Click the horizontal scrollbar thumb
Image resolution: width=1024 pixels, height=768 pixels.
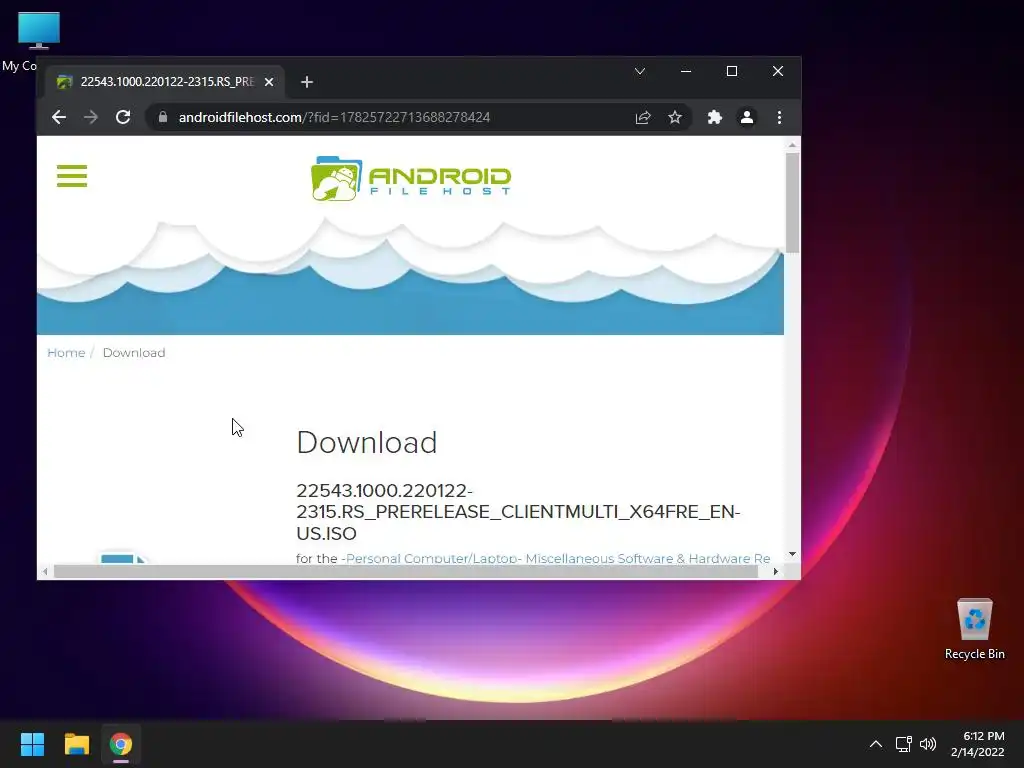(x=406, y=571)
